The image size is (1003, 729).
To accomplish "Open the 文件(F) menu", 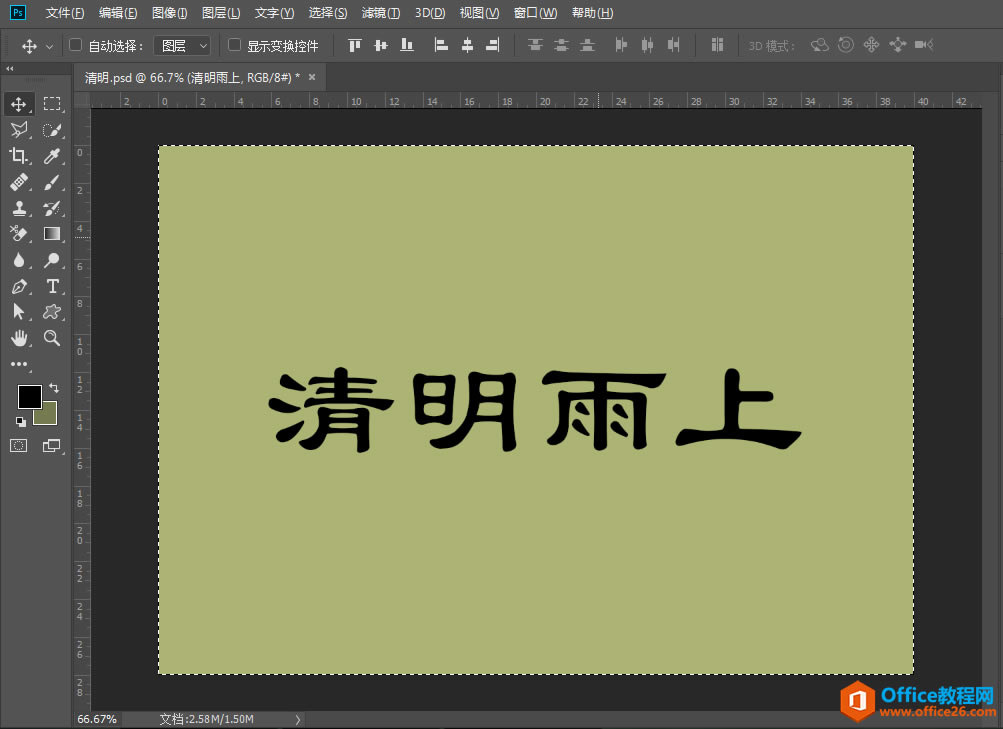I will tap(65, 13).
